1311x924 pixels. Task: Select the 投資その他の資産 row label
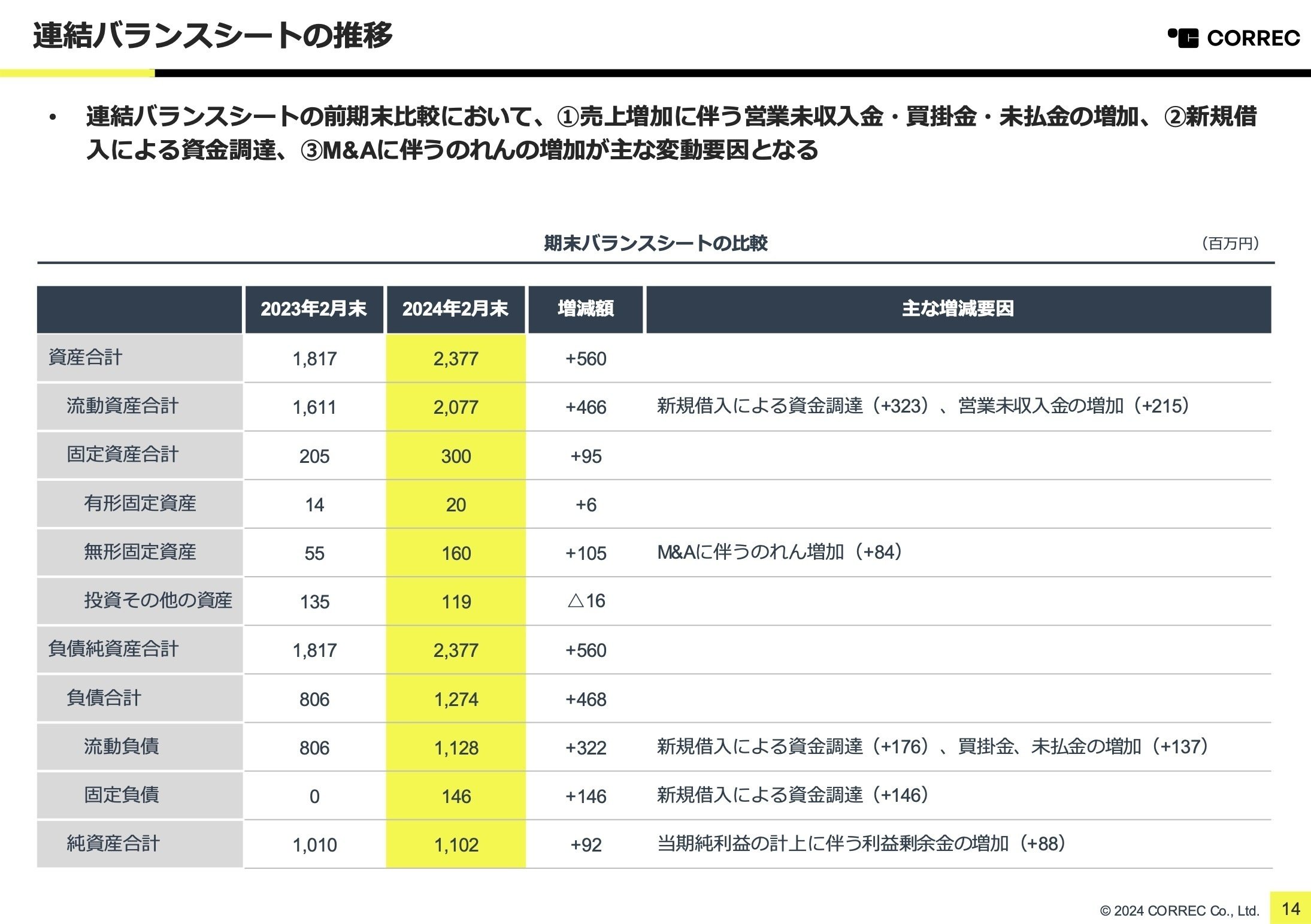pyautogui.click(x=158, y=601)
